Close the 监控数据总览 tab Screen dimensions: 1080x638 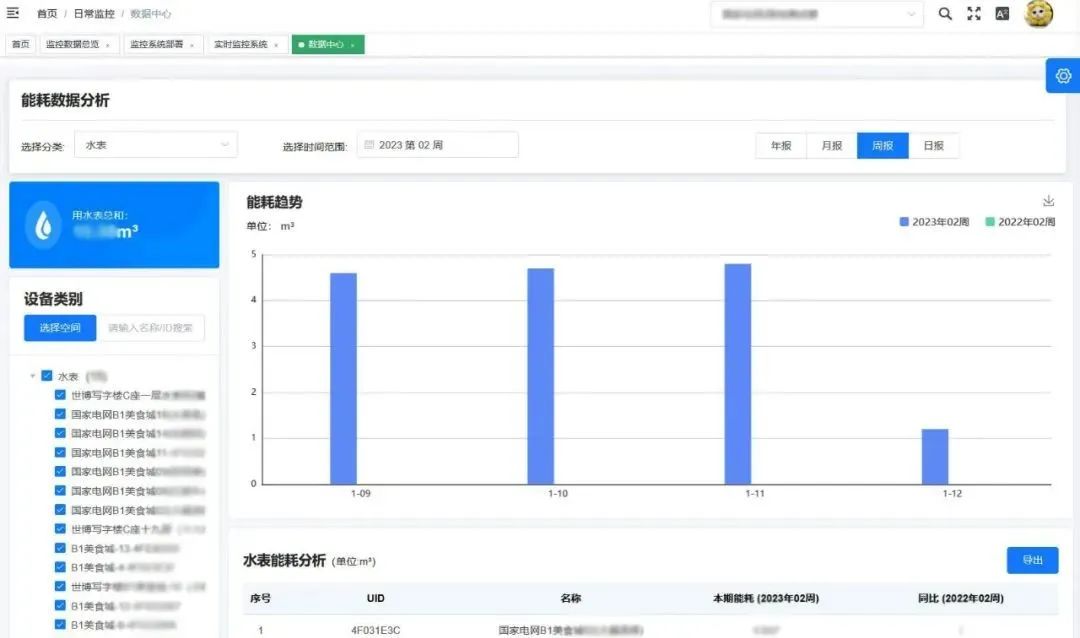(x=107, y=45)
